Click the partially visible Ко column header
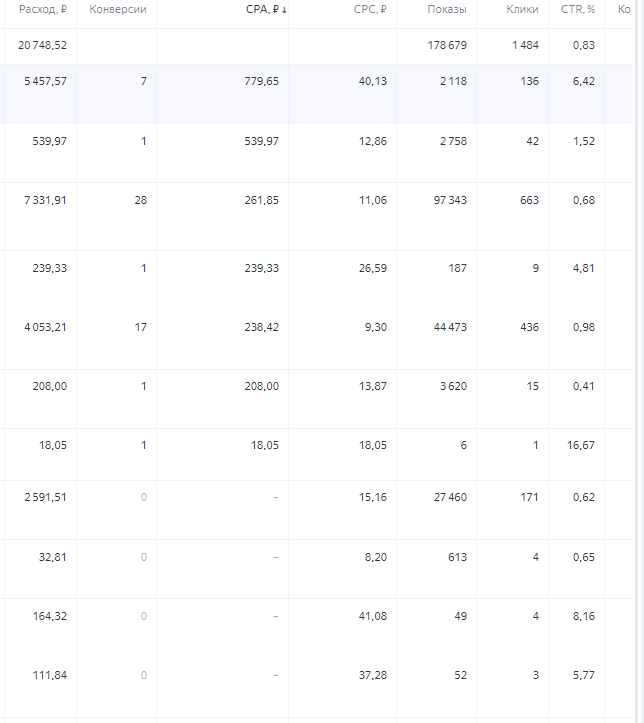644x723 pixels. pyautogui.click(x=625, y=10)
